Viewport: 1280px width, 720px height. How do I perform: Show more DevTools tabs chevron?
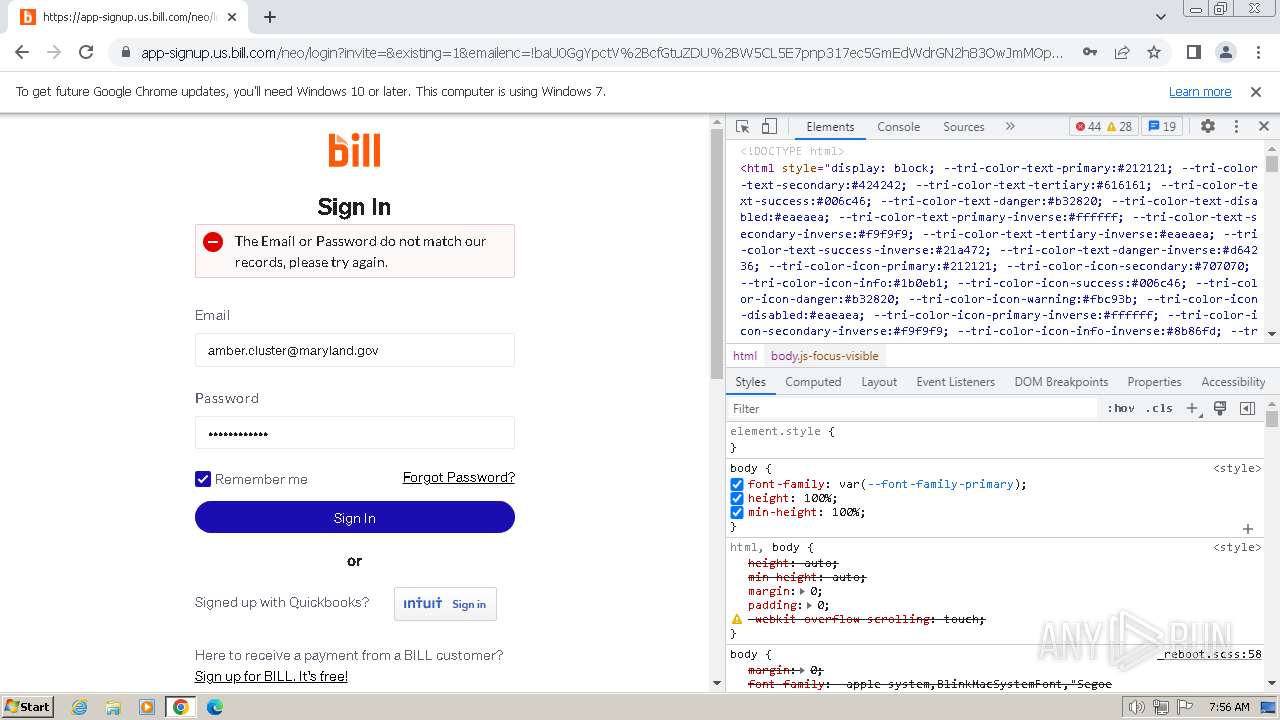[x=1010, y=127]
